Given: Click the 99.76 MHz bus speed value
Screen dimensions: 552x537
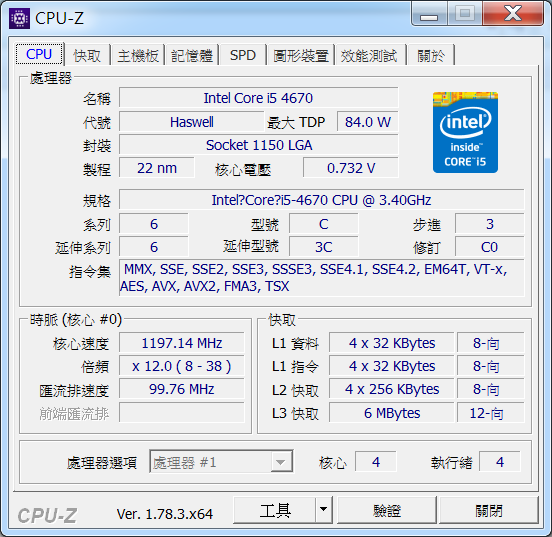Looking at the screenshot, I should click(x=182, y=389).
